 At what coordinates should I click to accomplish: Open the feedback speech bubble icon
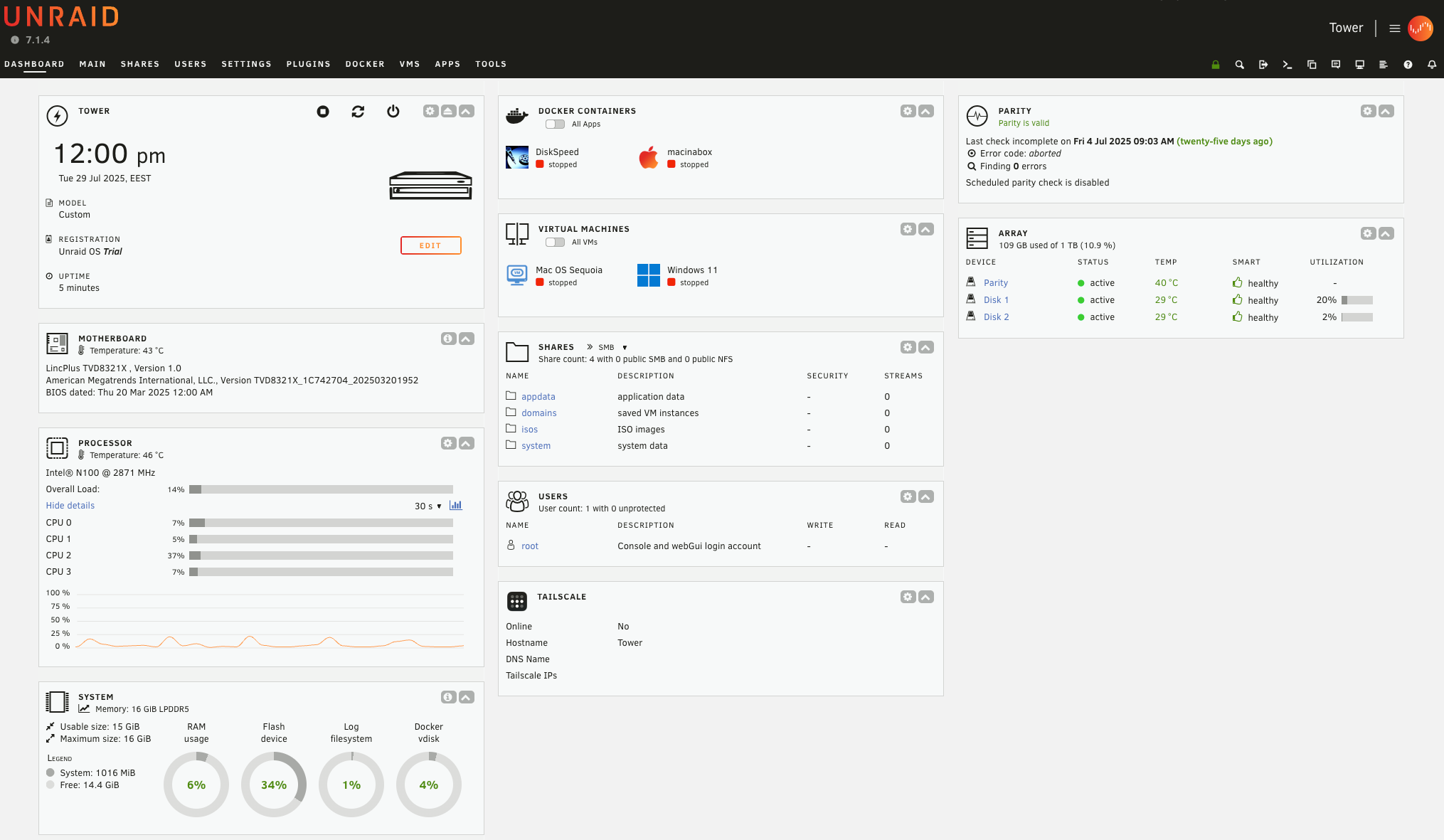(x=1336, y=65)
